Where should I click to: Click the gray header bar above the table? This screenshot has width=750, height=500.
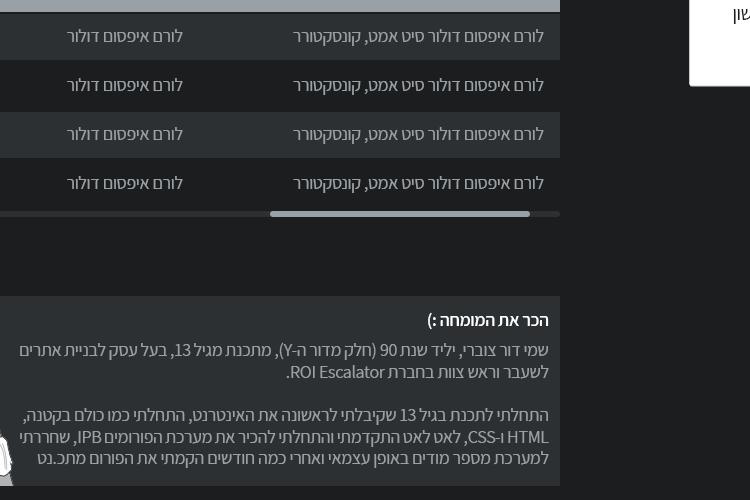click(x=280, y=6)
